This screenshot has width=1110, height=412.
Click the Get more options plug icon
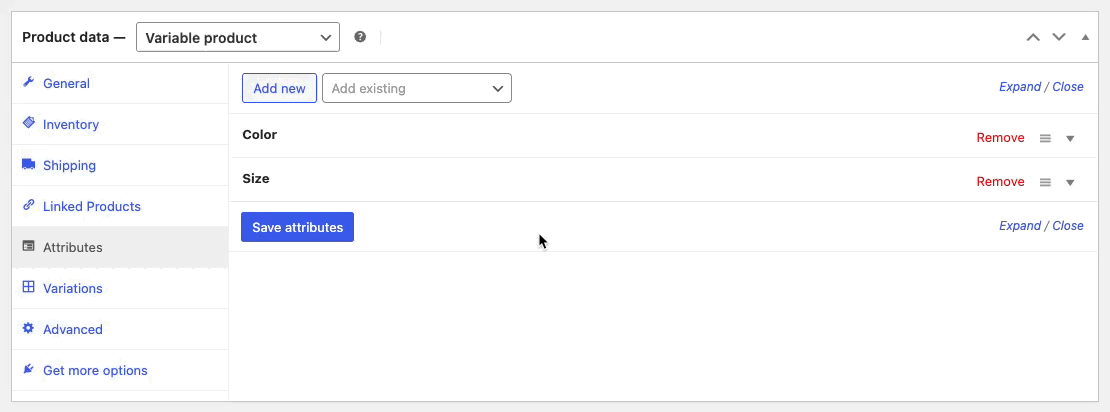coord(28,370)
